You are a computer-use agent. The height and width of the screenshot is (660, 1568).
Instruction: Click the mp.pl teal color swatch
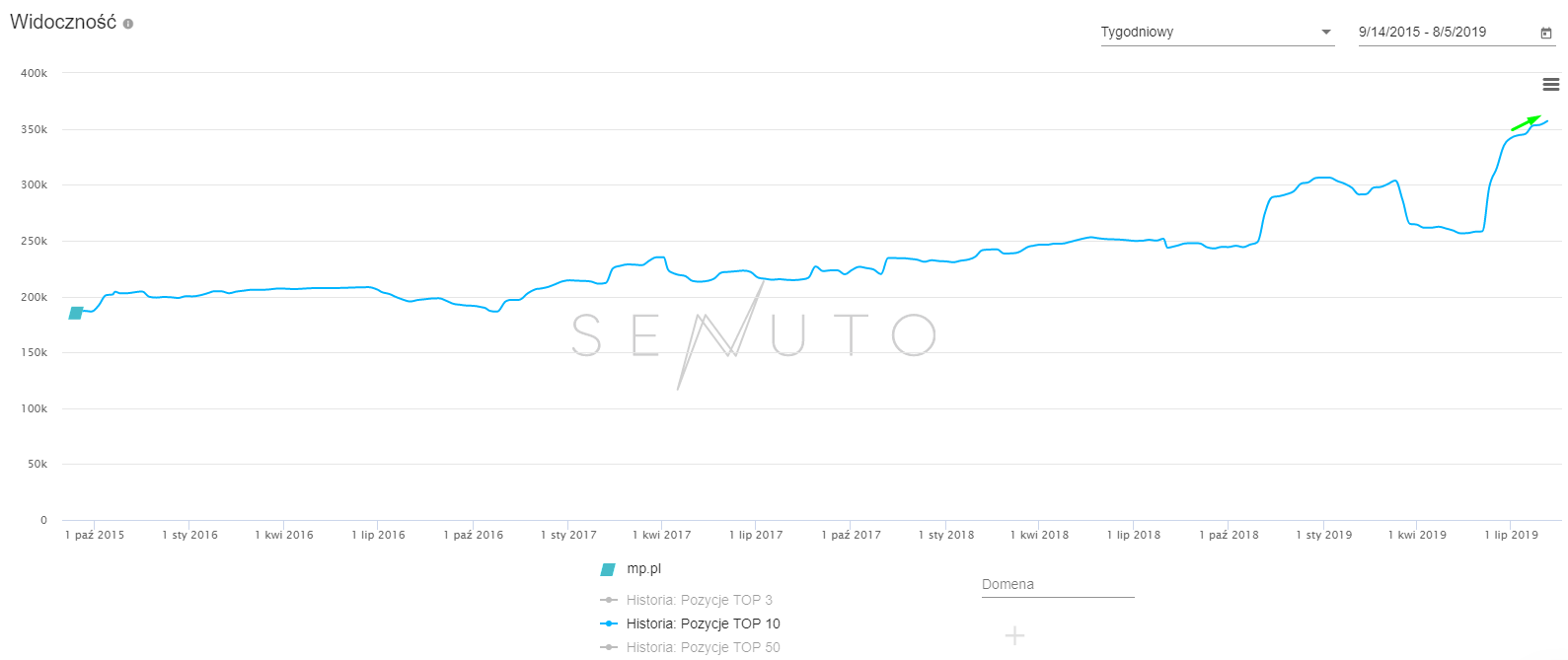(x=609, y=569)
